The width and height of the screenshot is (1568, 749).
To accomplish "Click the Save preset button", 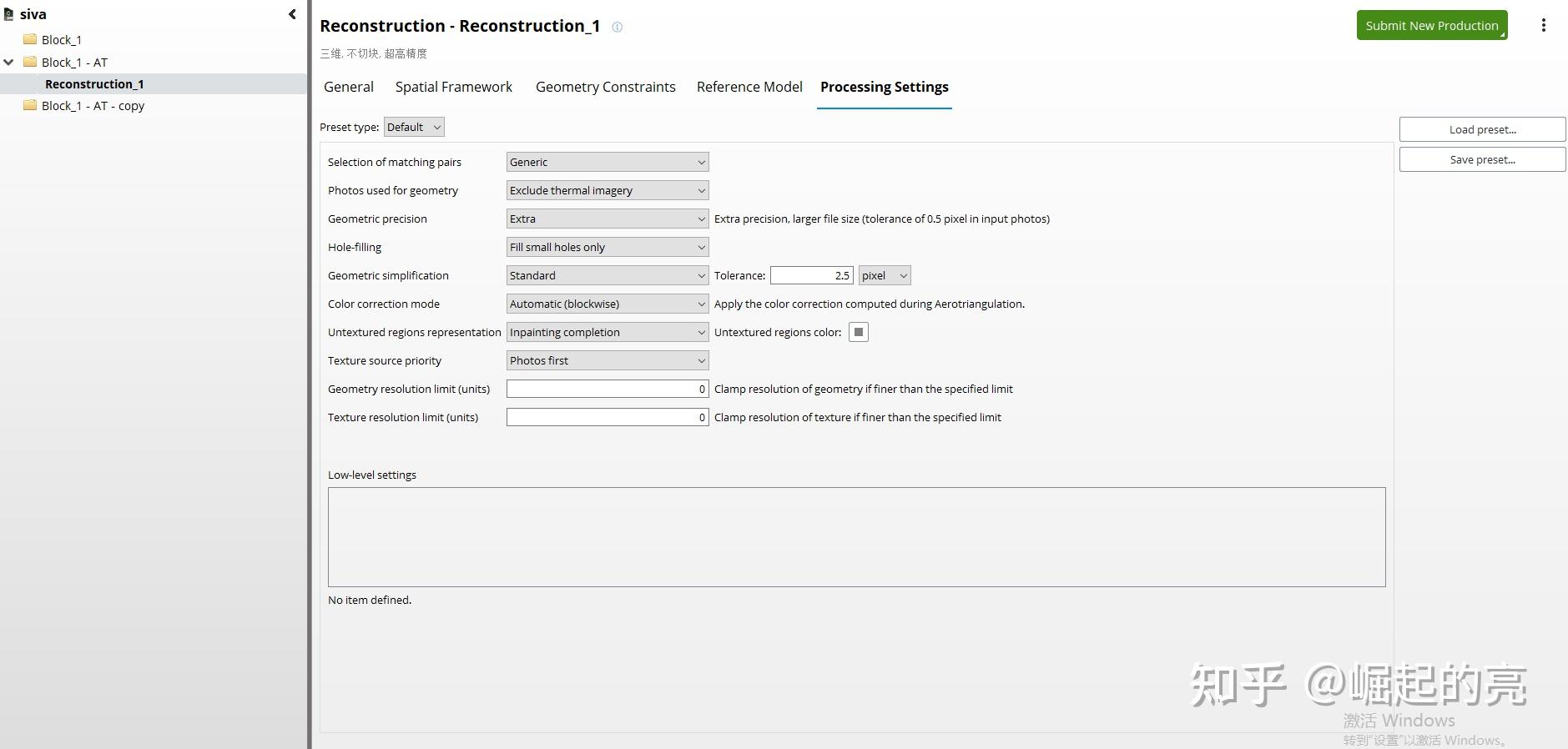I will coord(1482,159).
